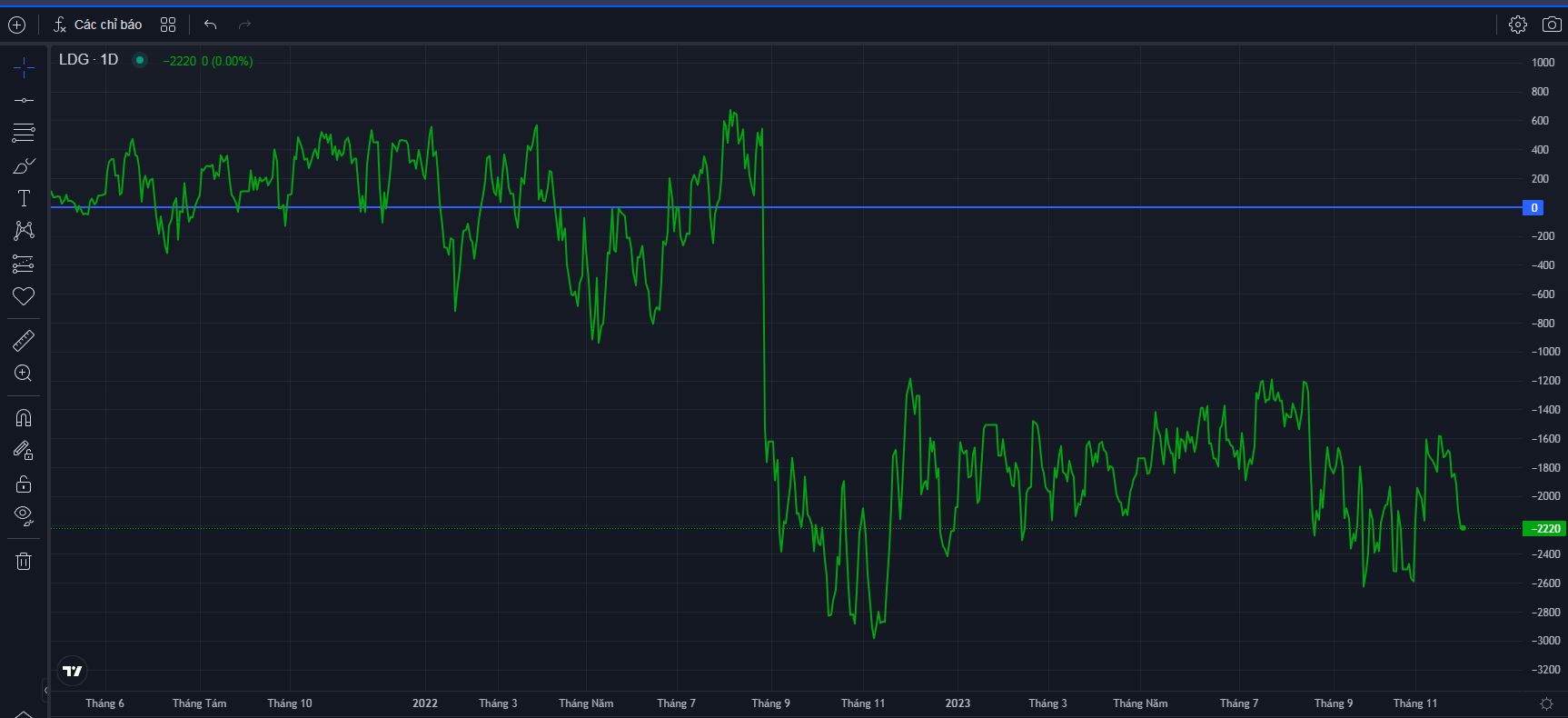Click the −1000 price scale label
This screenshot has width=1568, height=718.
click(1545, 352)
